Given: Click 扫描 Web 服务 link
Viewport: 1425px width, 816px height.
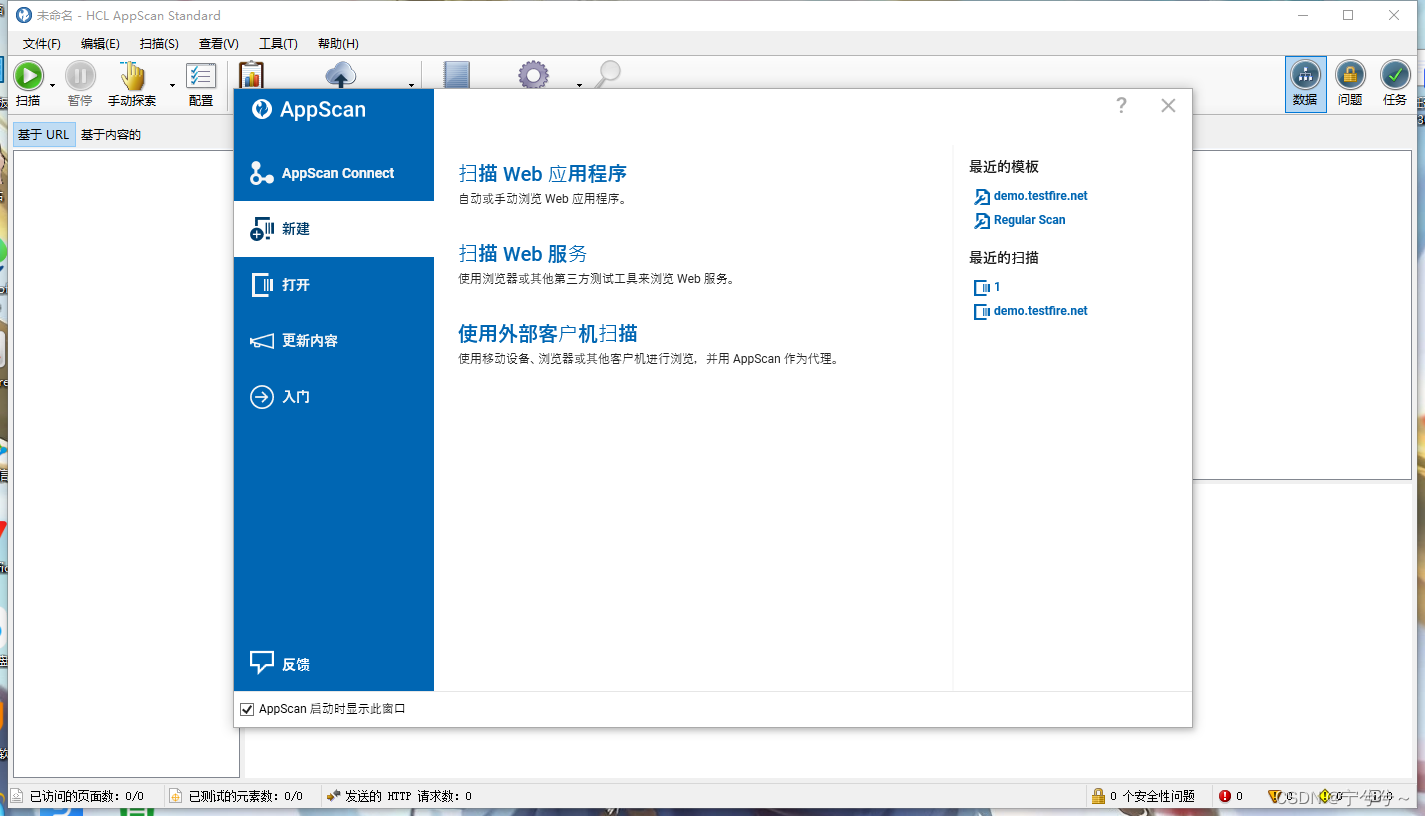Looking at the screenshot, I should (523, 254).
